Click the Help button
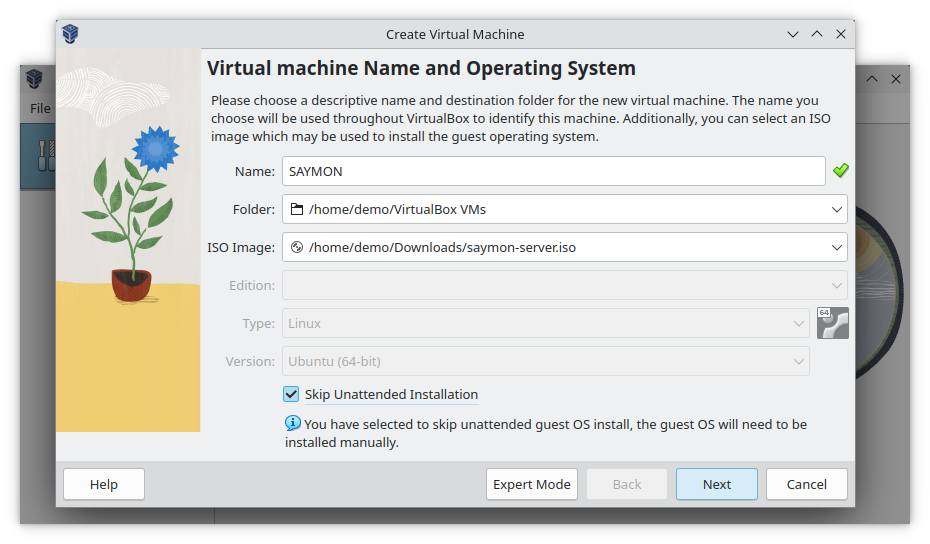 click(x=104, y=484)
